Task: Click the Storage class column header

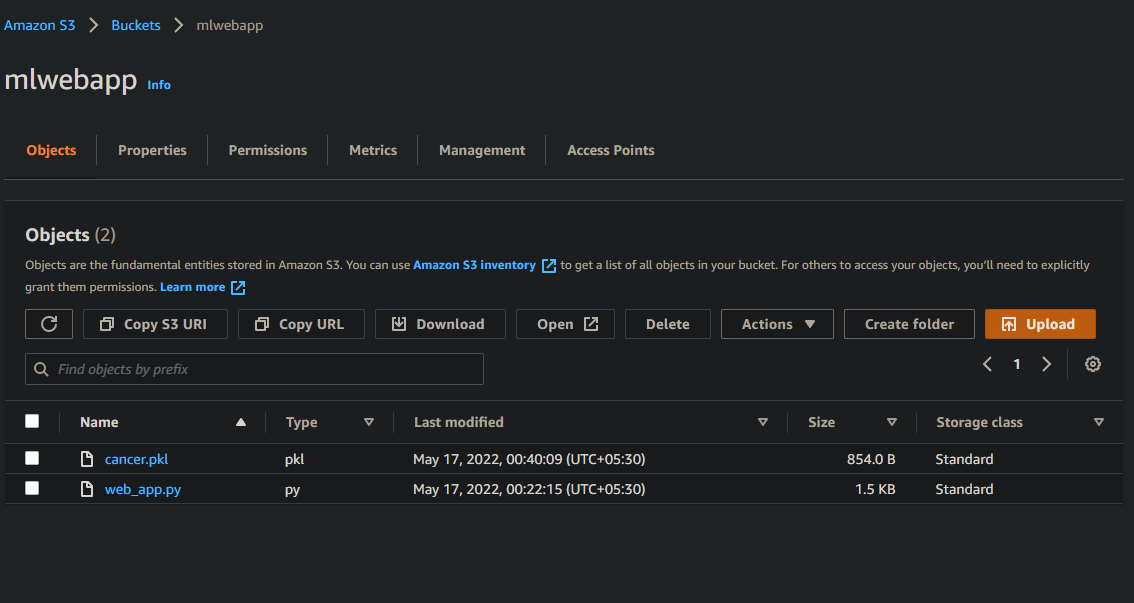Action: pos(979,422)
